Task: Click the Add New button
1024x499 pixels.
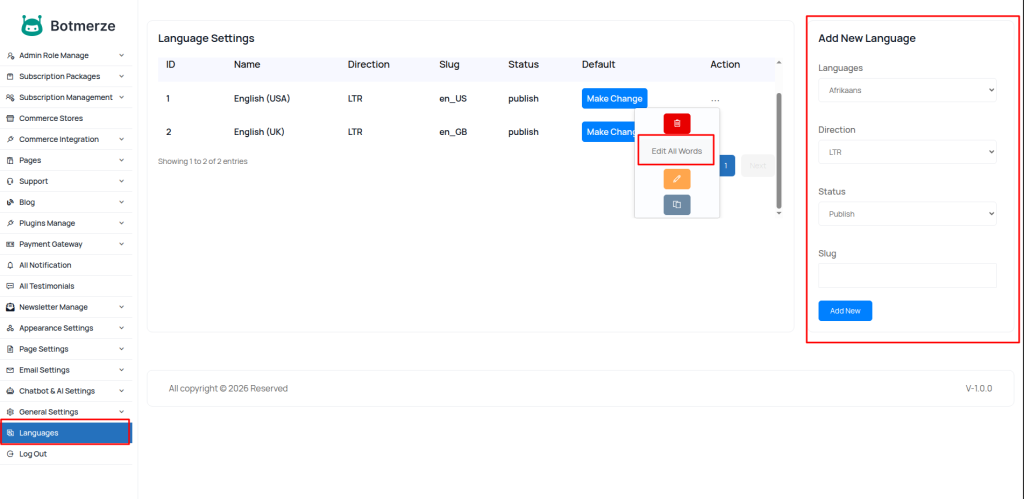Action: (x=845, y=311)
